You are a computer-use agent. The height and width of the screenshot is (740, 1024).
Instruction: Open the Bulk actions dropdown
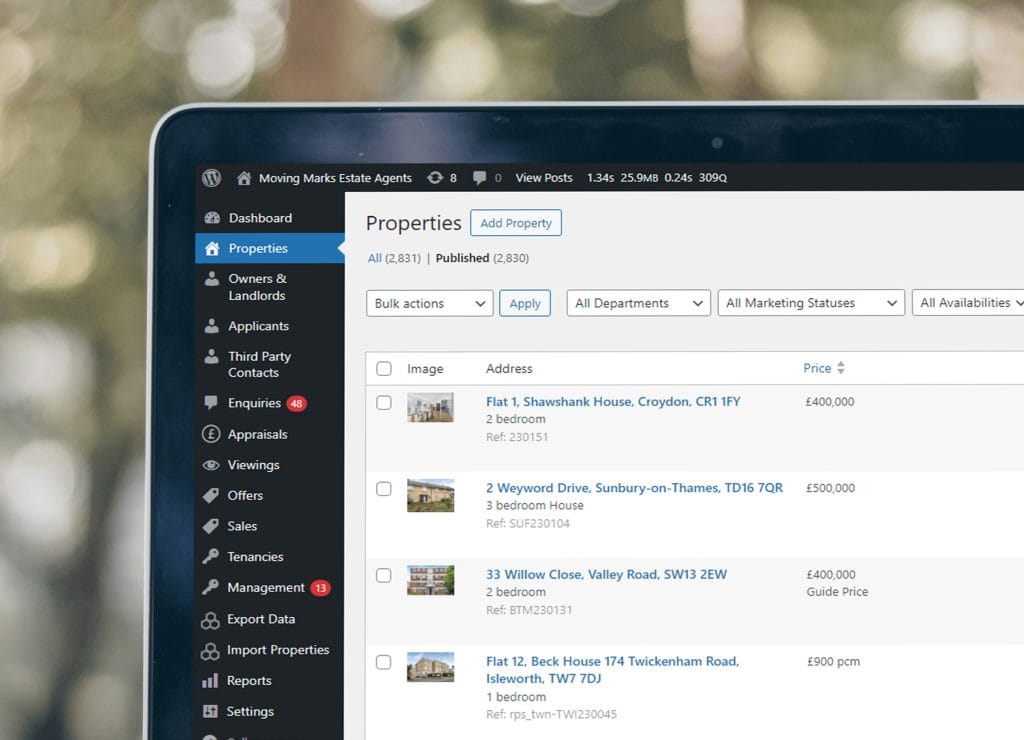(x=430, y=303)
